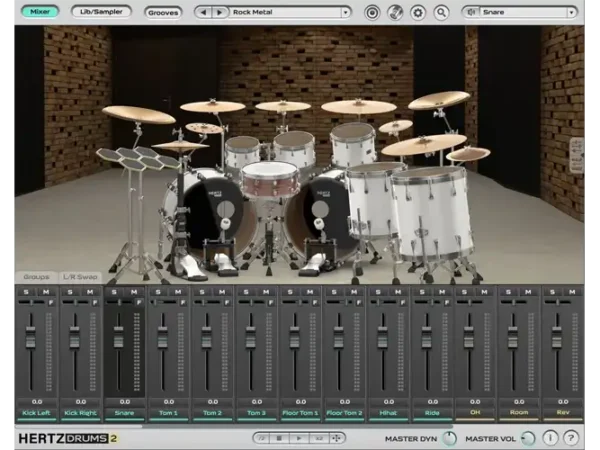Select previous kit preset arrow
The width and height of the screenshot is (600, 450).
tap(203, 12)
